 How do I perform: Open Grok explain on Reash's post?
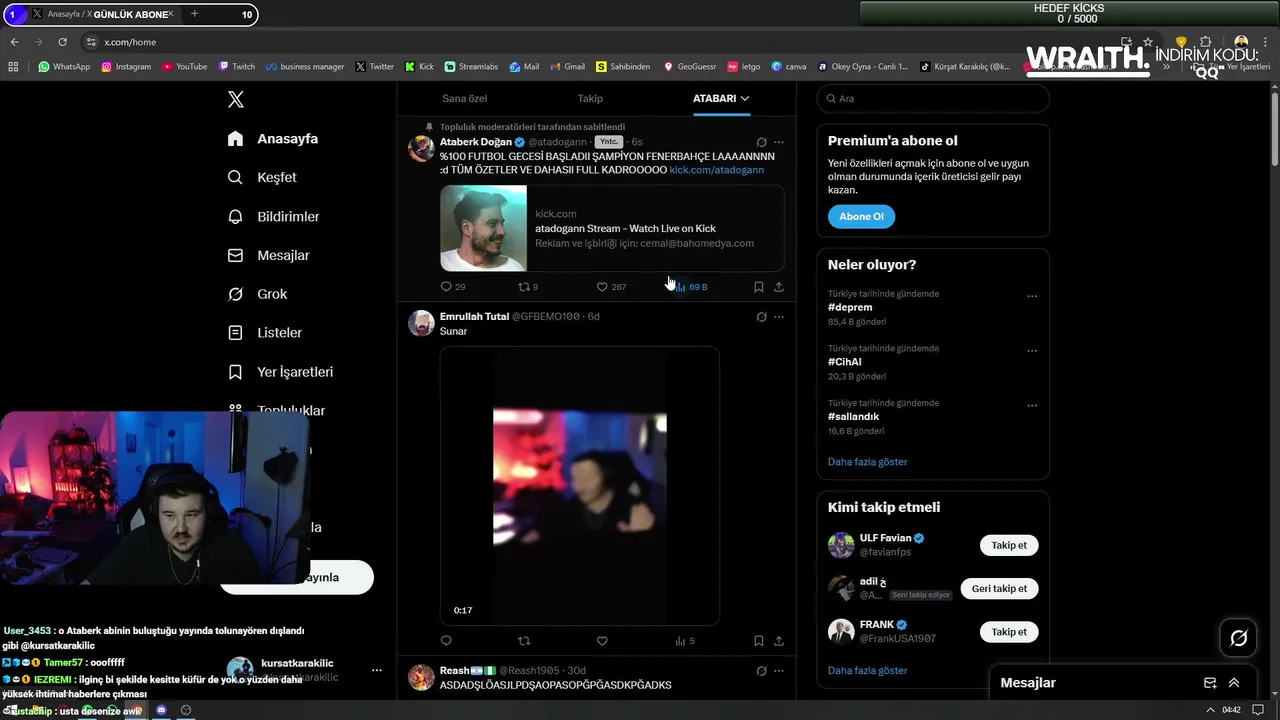coord(762,670)
